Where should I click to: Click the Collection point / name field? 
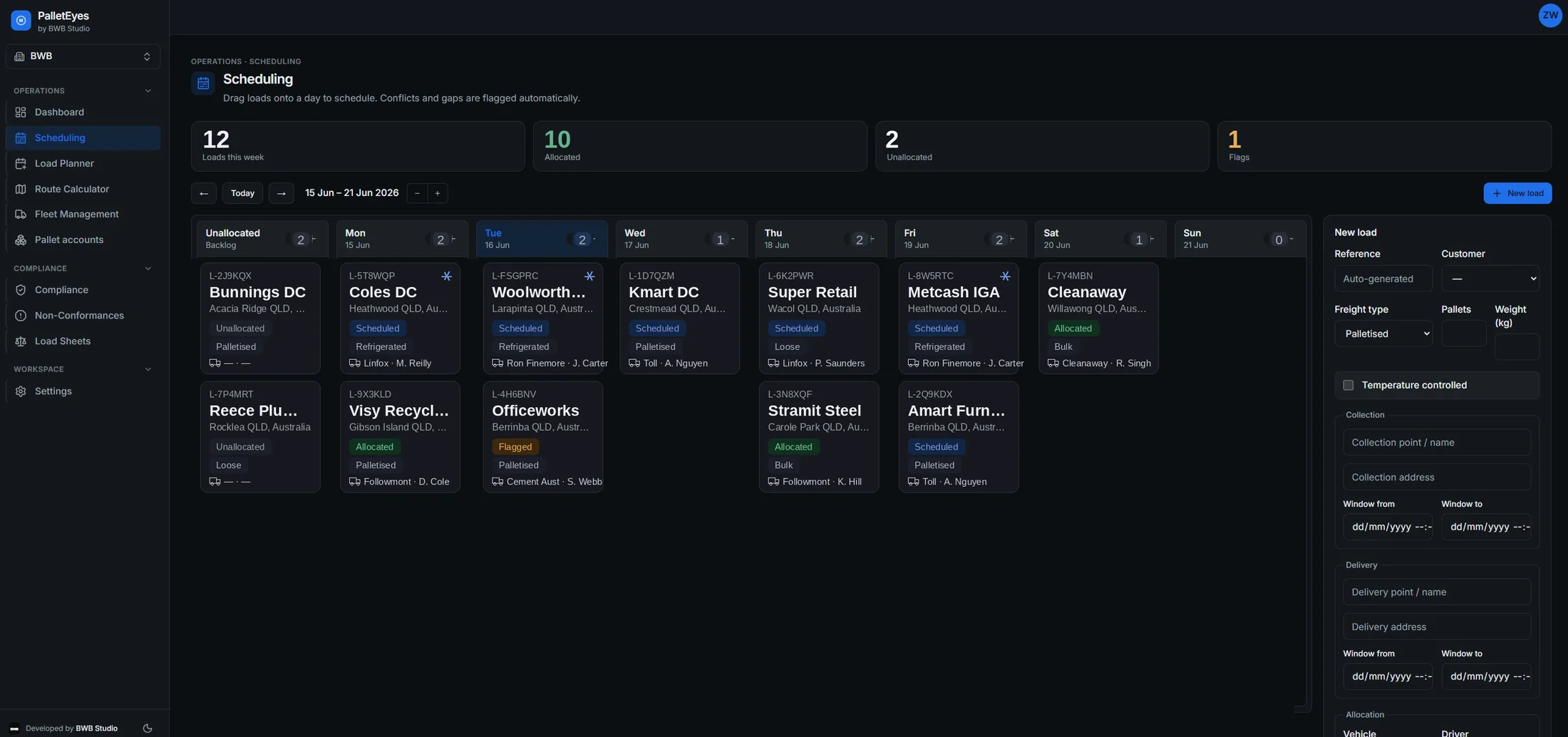pos(1436,443)
